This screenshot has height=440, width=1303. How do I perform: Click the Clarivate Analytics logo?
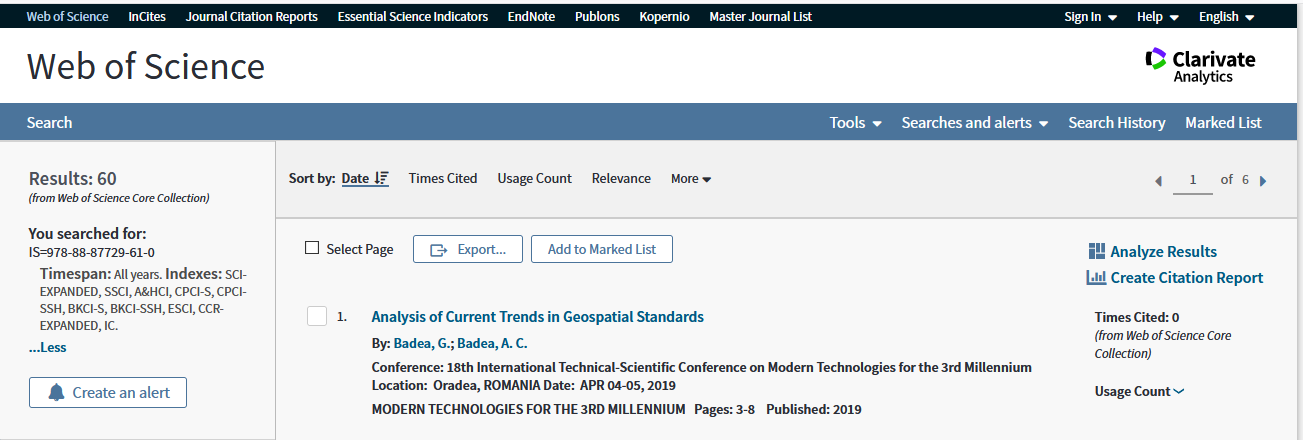point(1199,66)
